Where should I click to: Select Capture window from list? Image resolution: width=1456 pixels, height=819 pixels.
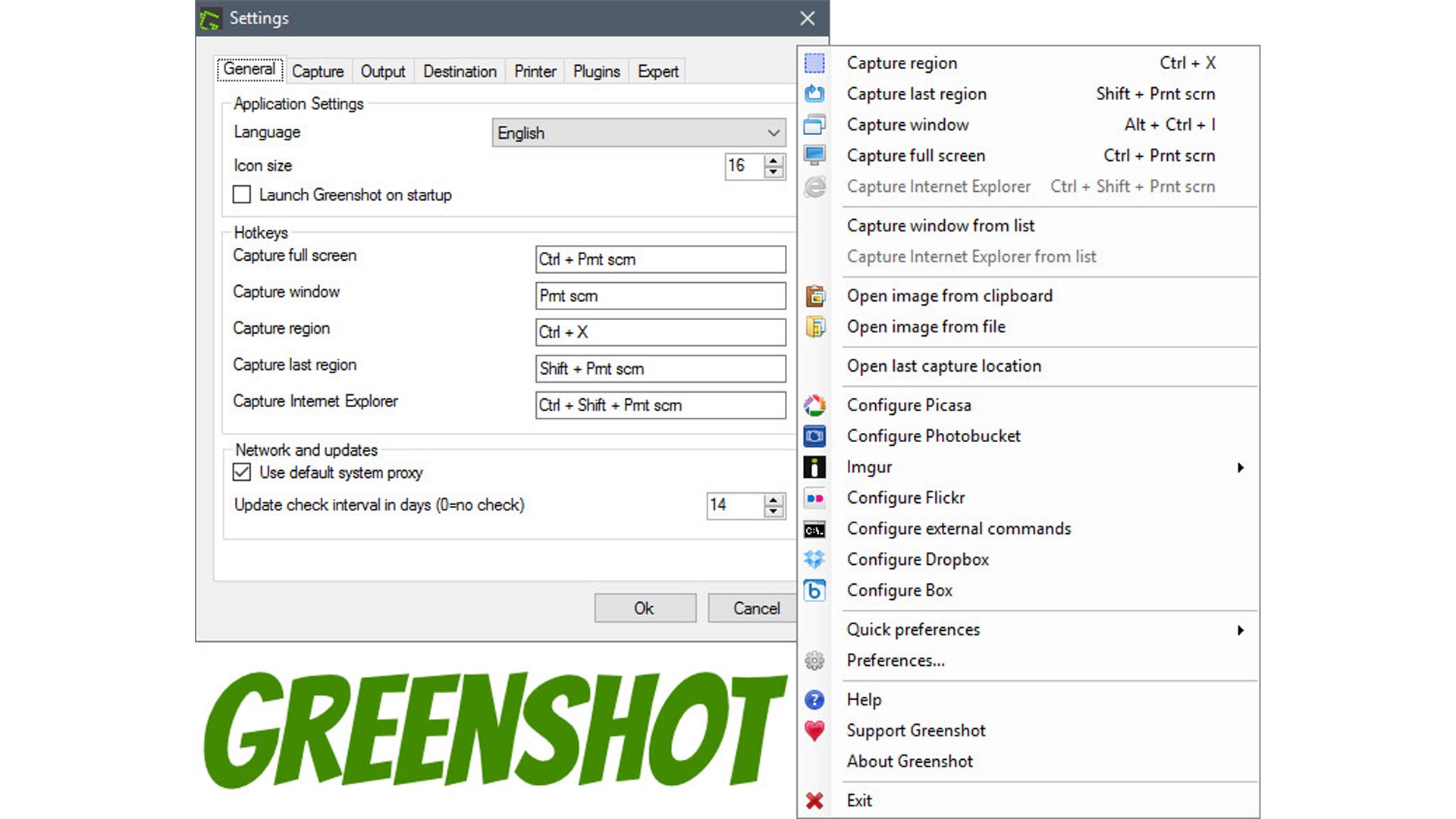tap(1028, 226)
